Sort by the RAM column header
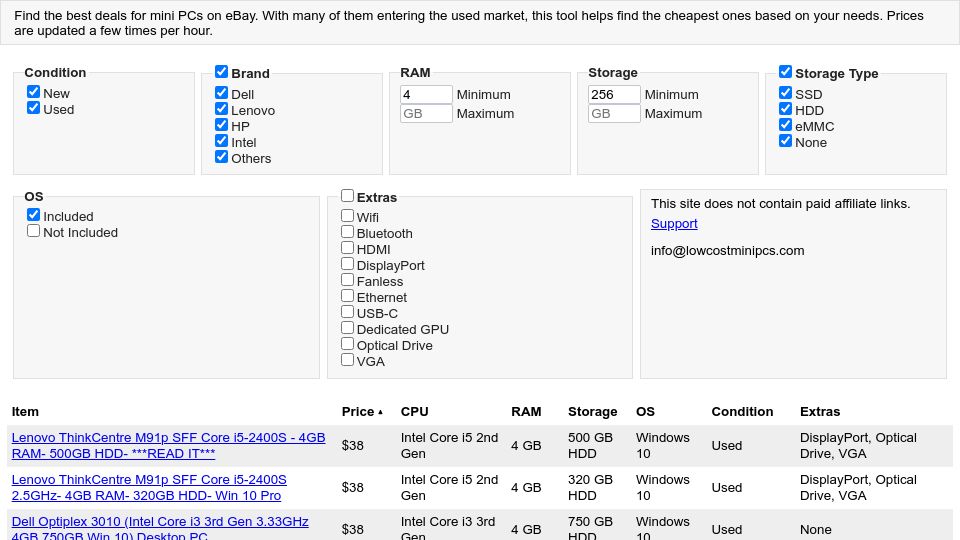This screenshot has width=960, height=540. click(526, 411)
